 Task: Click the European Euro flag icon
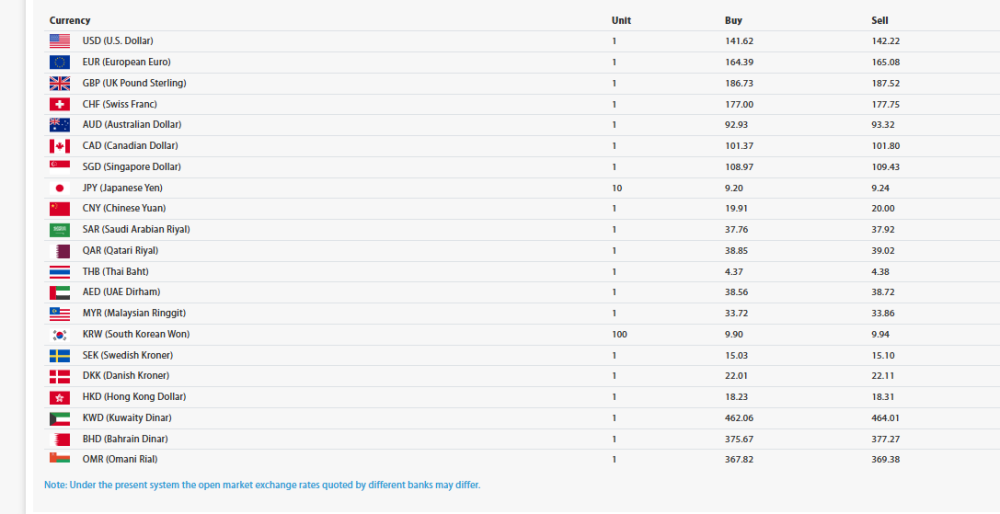pyautogui.click(x=59, y=62)
